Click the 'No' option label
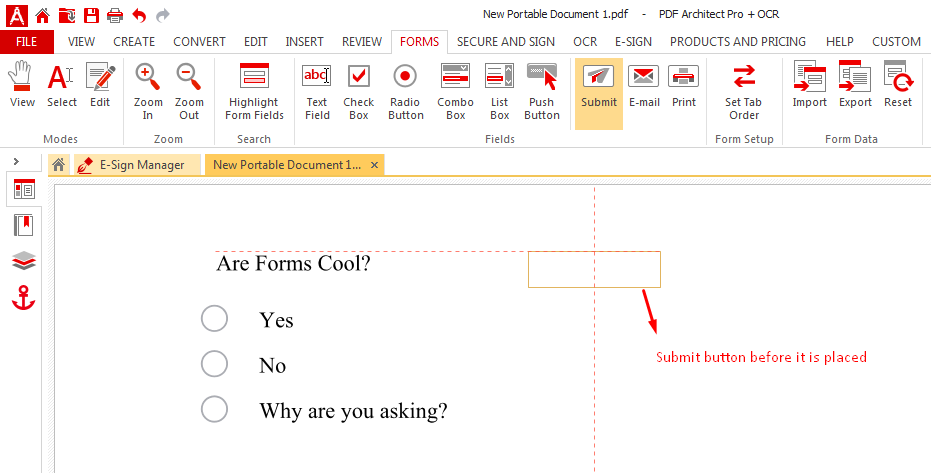Image resolution: width=931 pixels, height=473 pixels. pos(273,366)
